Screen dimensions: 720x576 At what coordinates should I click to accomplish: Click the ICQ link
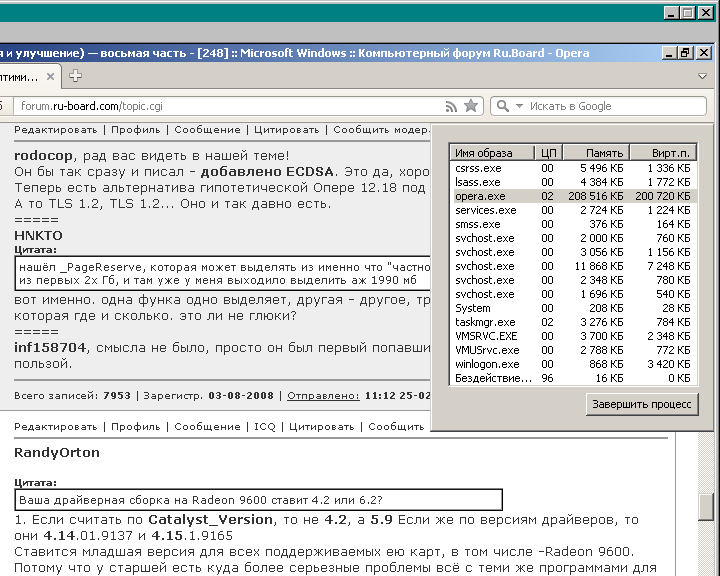pyautogui.click(x=264, y=427)
